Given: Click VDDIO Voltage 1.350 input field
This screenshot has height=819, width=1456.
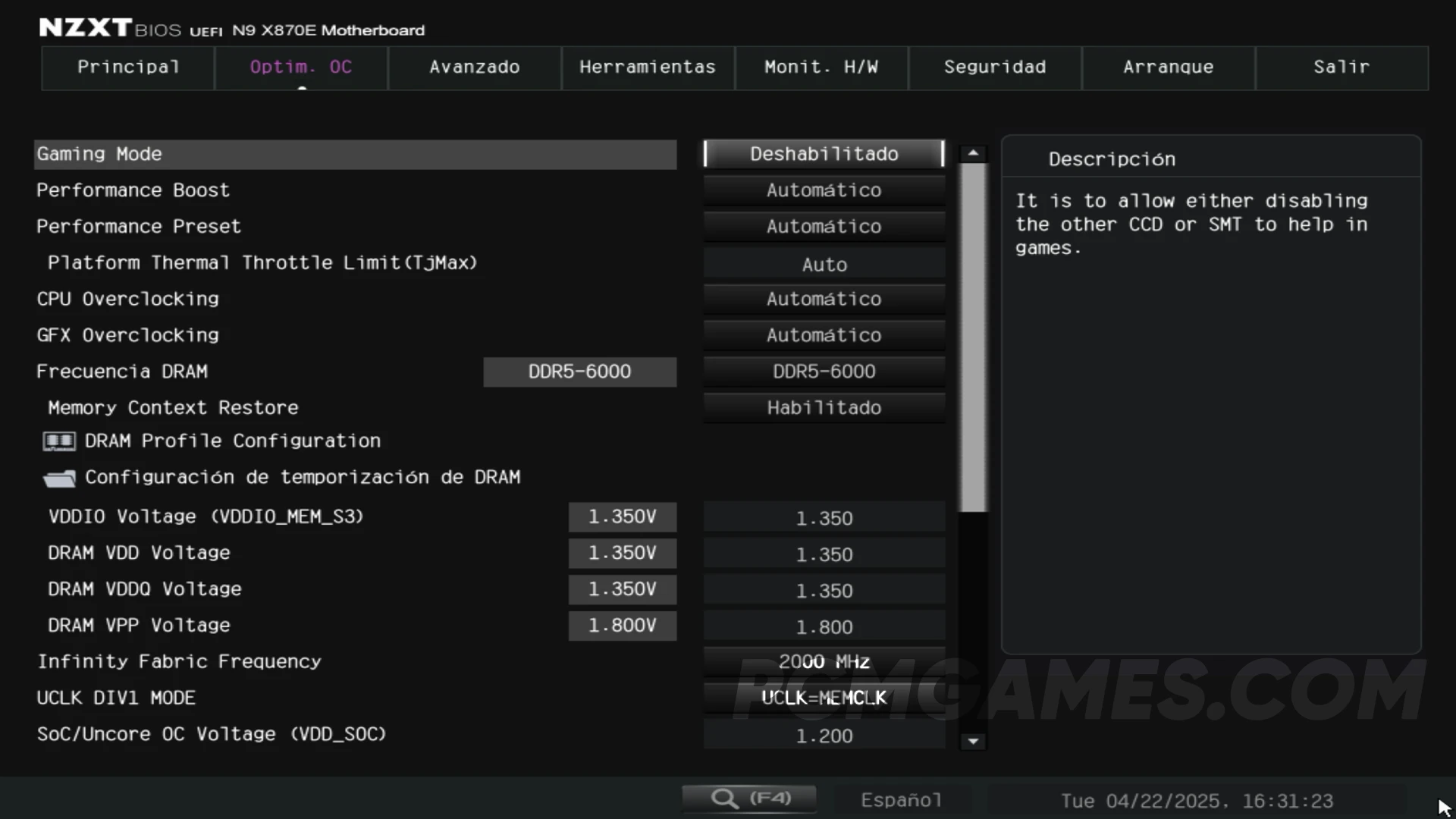Looking at the screenshot, I should click(x=824, y=518).
